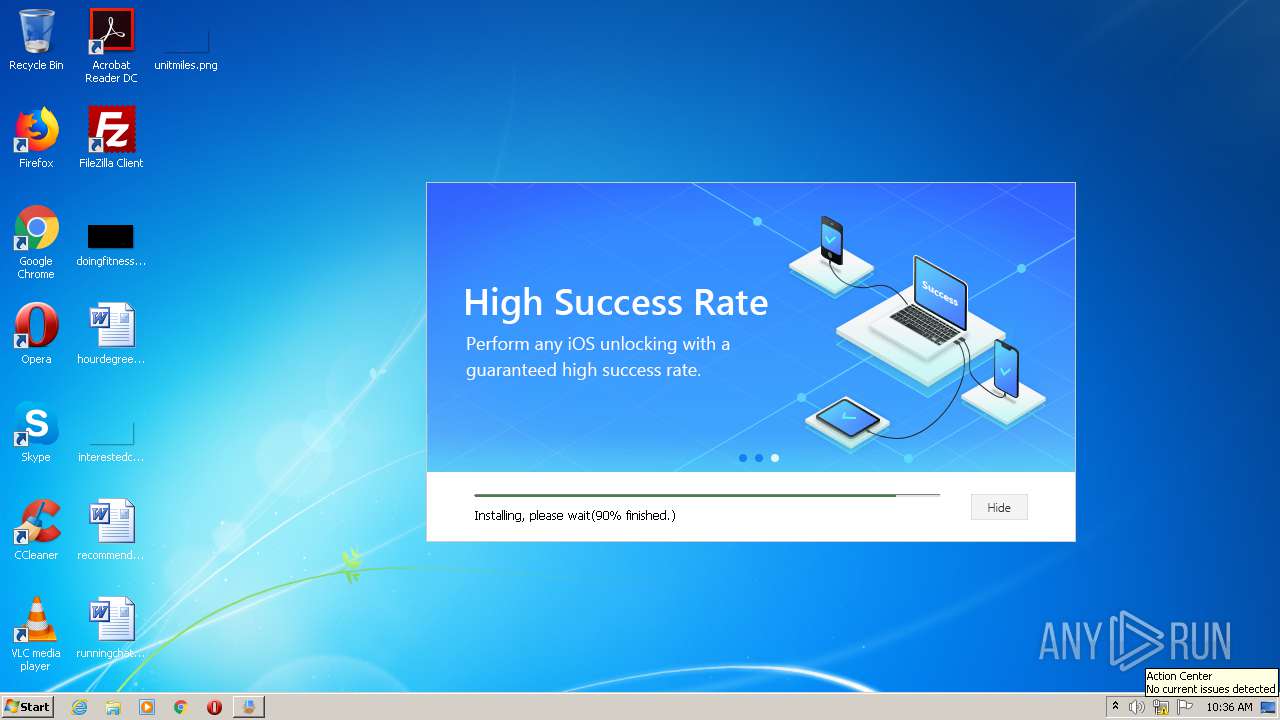Click the Opera icon in taskbar
The image size is (1280, 720).
click(x=214, y=707)
